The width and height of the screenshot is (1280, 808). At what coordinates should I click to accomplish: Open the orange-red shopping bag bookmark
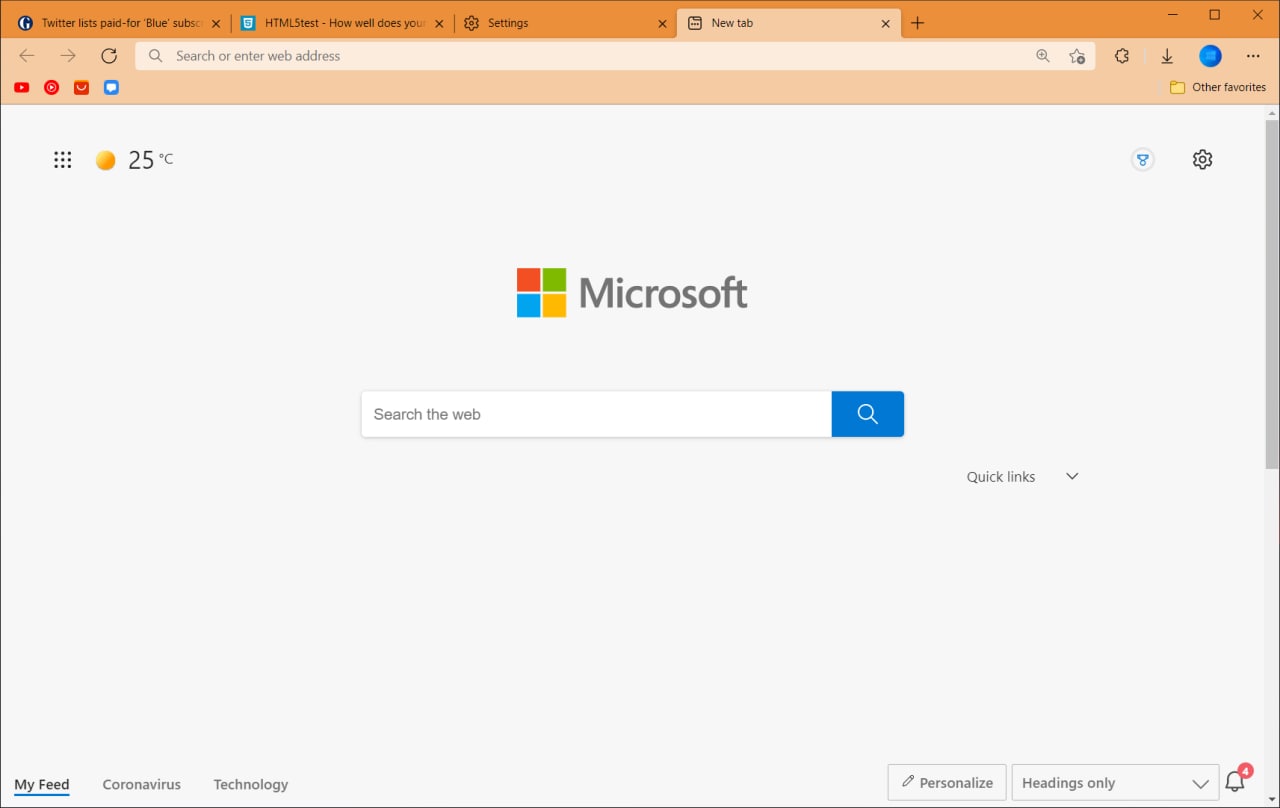82,88
